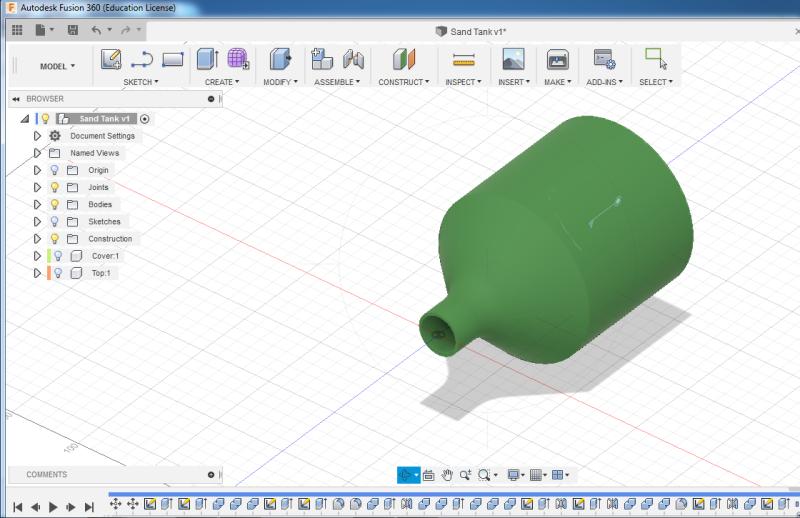Select the Sand Tank v1 document tab

[471, 32]
